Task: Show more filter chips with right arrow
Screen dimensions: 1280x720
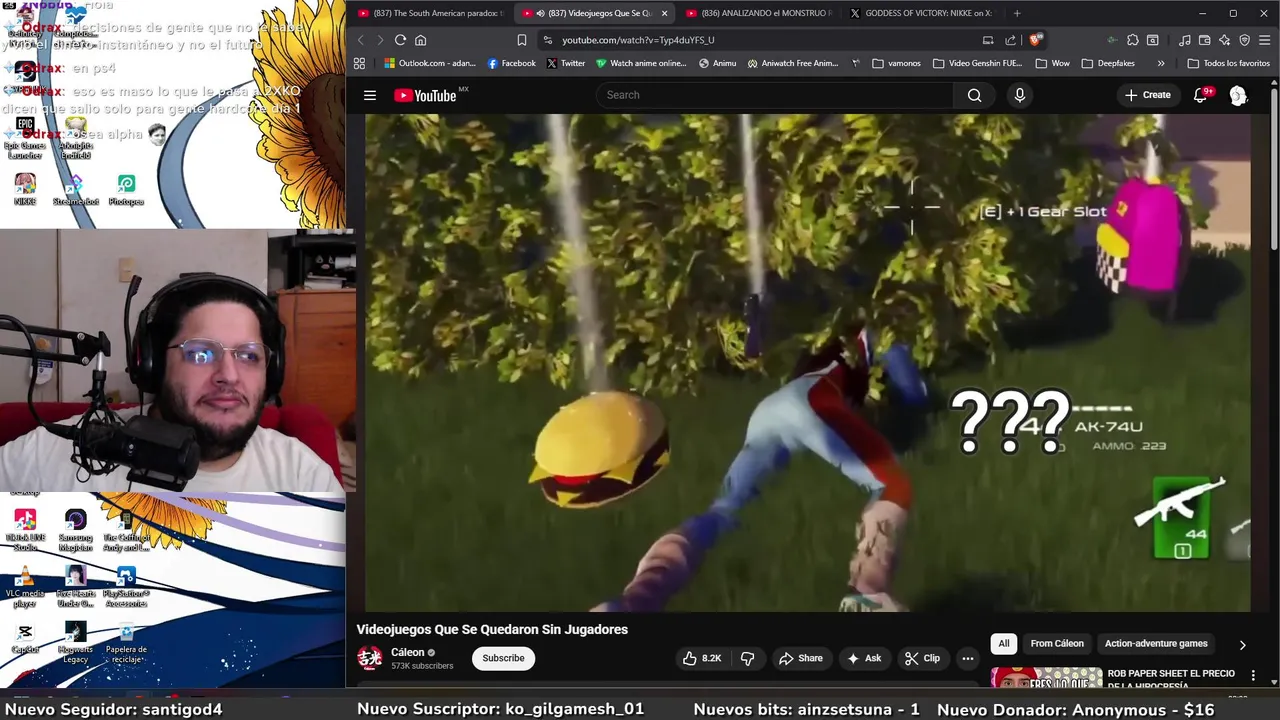Action: (1242, 645)
